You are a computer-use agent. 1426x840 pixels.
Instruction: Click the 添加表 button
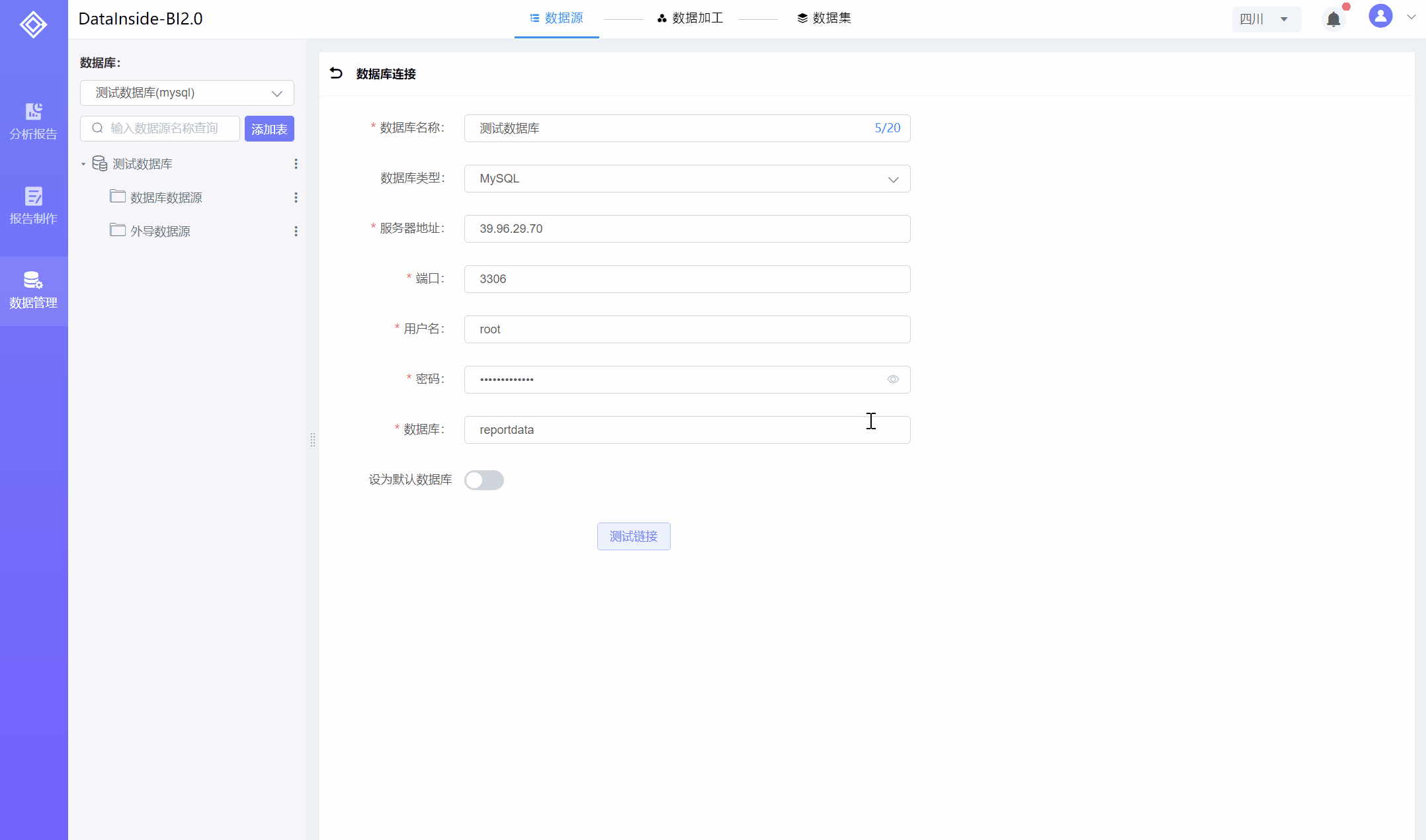point(269,128)
